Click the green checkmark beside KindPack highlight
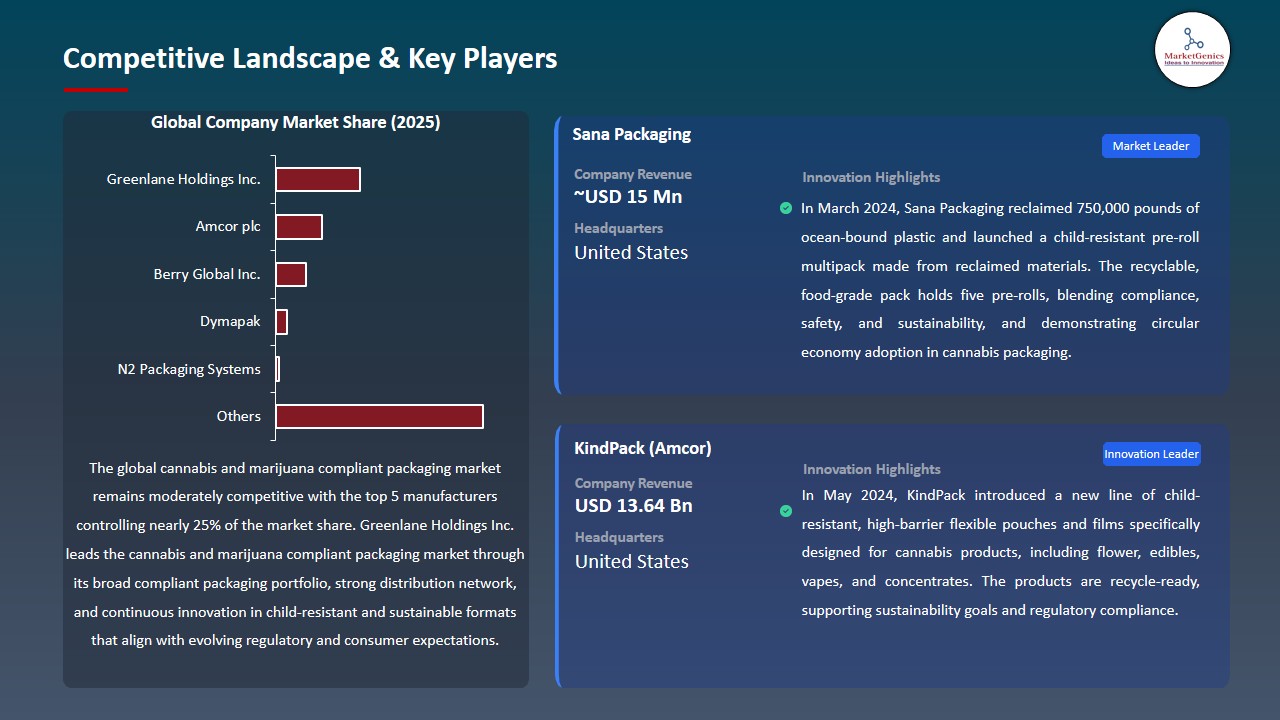 pyautogui.click(x=786, y=511)
